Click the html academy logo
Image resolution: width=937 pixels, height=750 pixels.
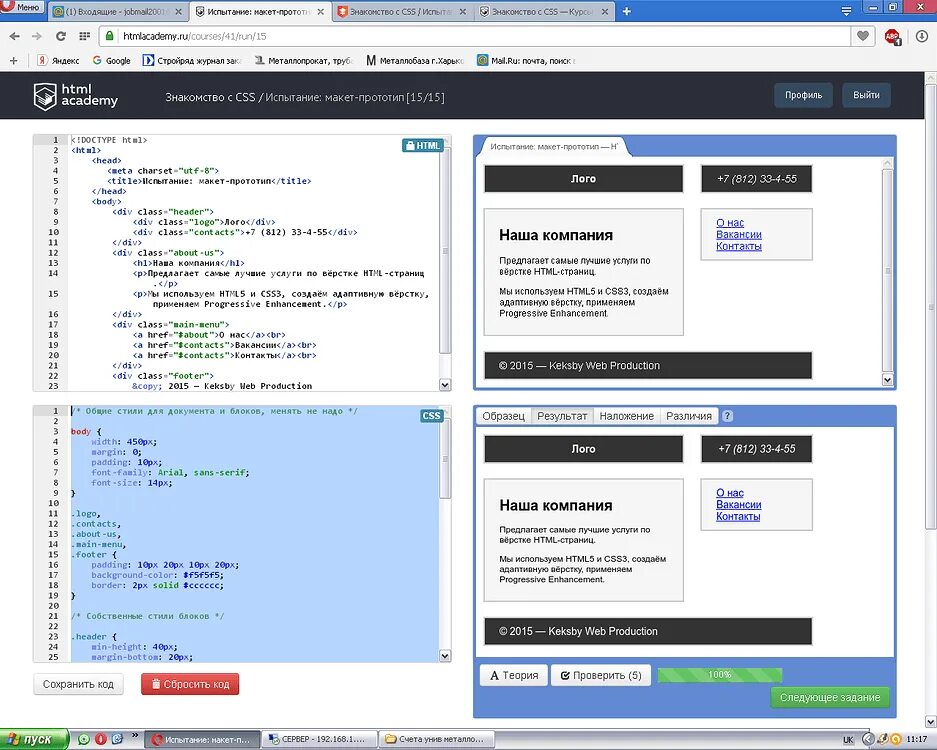pos(76,96)
